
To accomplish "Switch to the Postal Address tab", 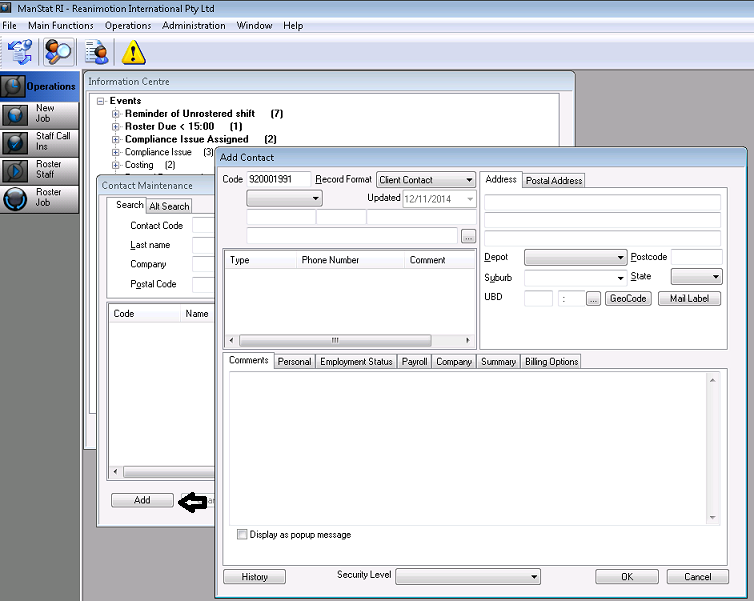I will pos(554,181).
